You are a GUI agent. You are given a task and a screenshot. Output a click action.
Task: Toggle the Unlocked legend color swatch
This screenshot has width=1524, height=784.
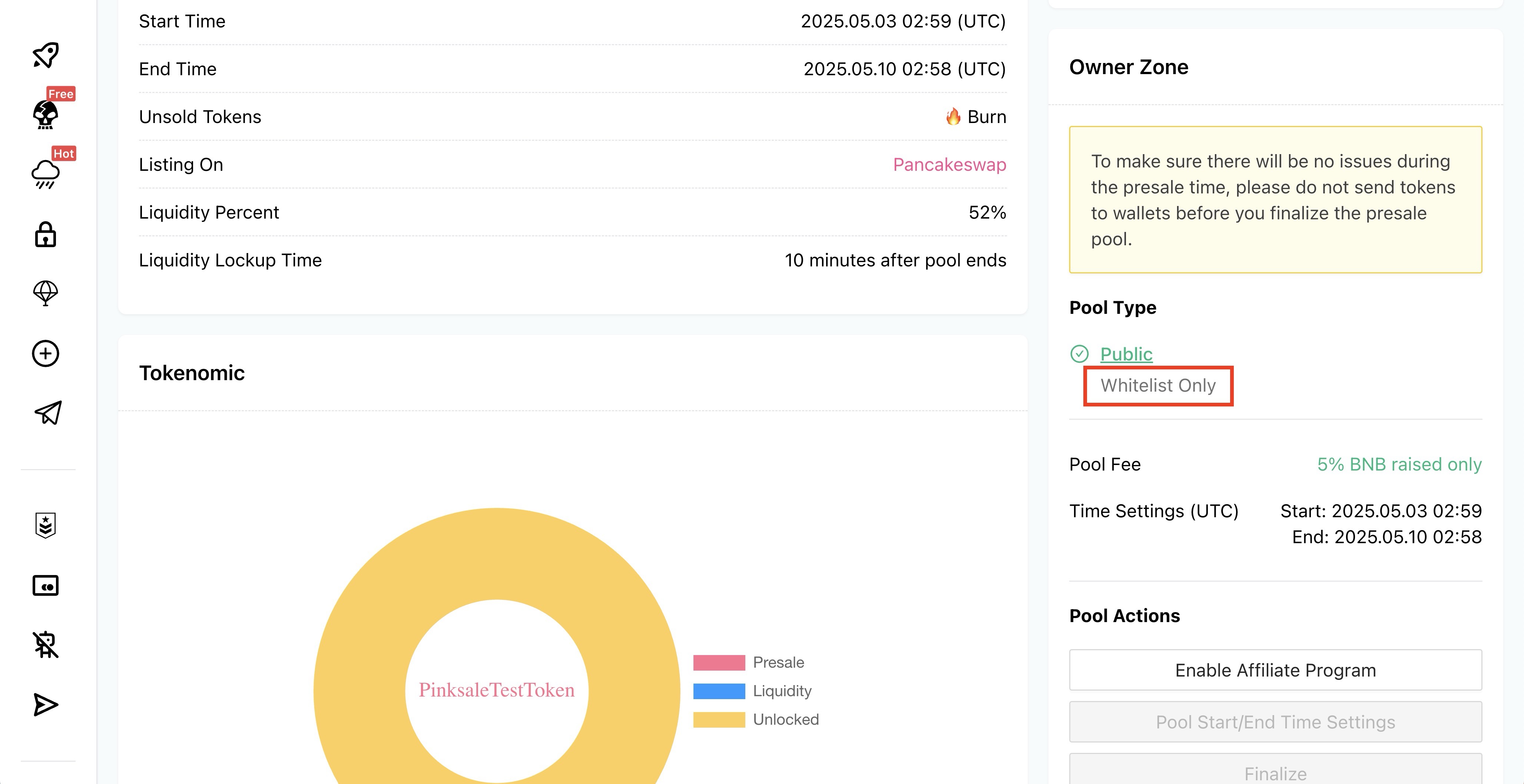719,720
